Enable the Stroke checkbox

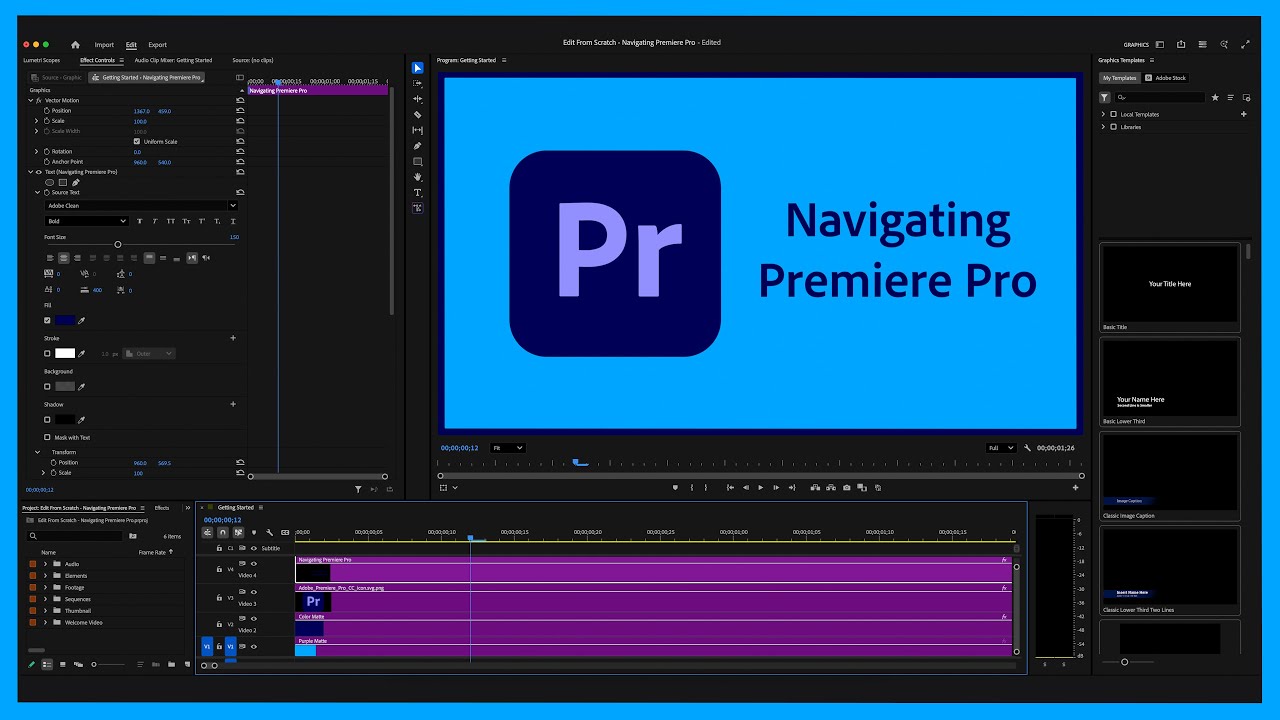coord(47,353)
